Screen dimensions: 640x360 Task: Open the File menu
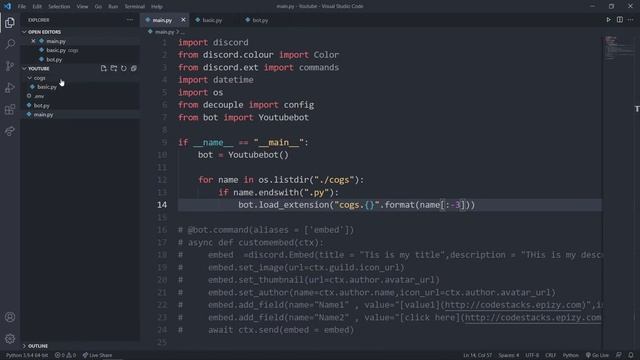[22, 7]
